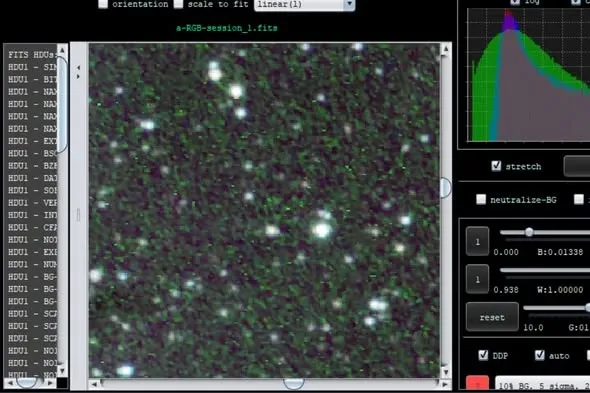Click the image viewer scroll-up arrow

[446, 49]
